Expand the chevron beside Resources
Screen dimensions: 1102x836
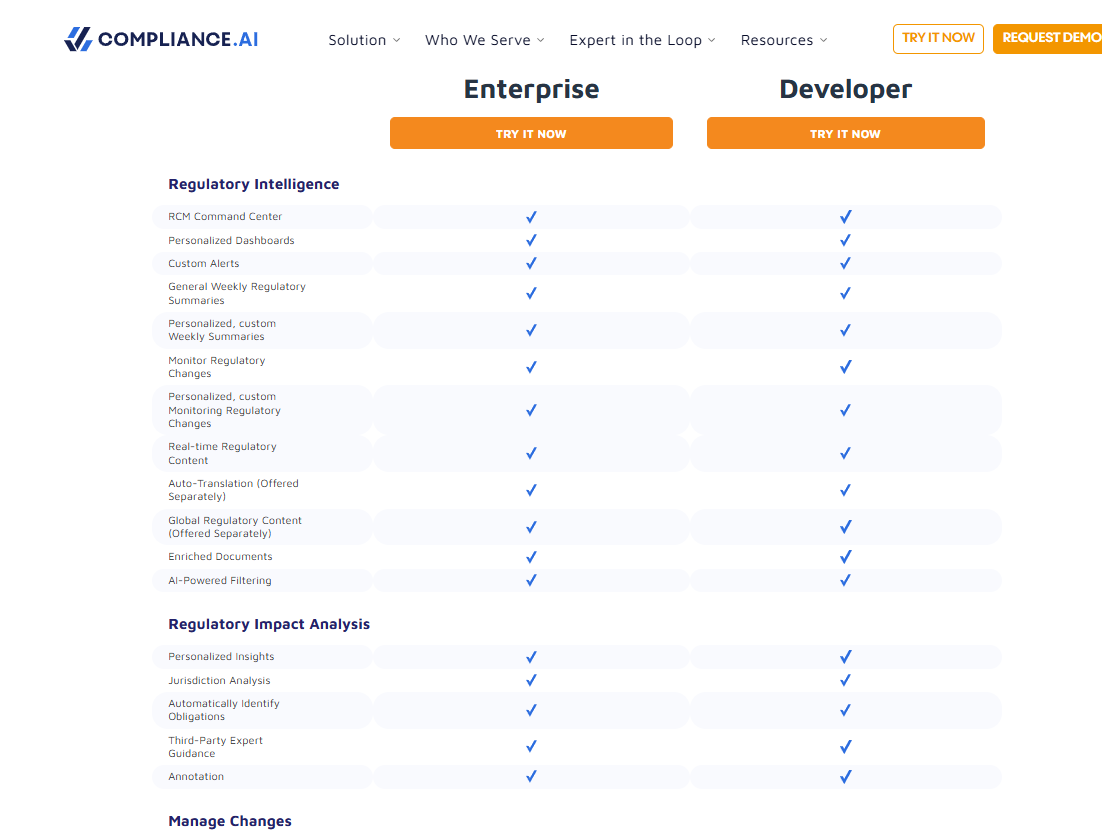(x=824, y=40)
